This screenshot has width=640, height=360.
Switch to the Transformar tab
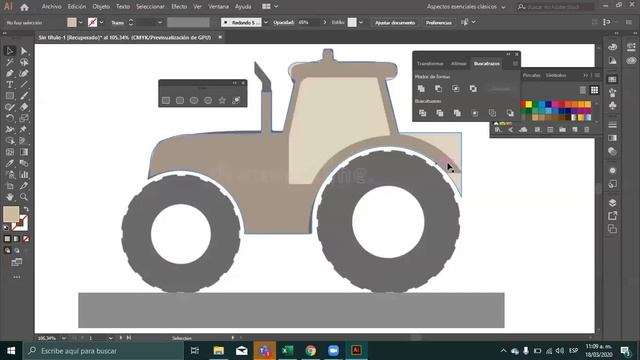(x=430, y=64)
